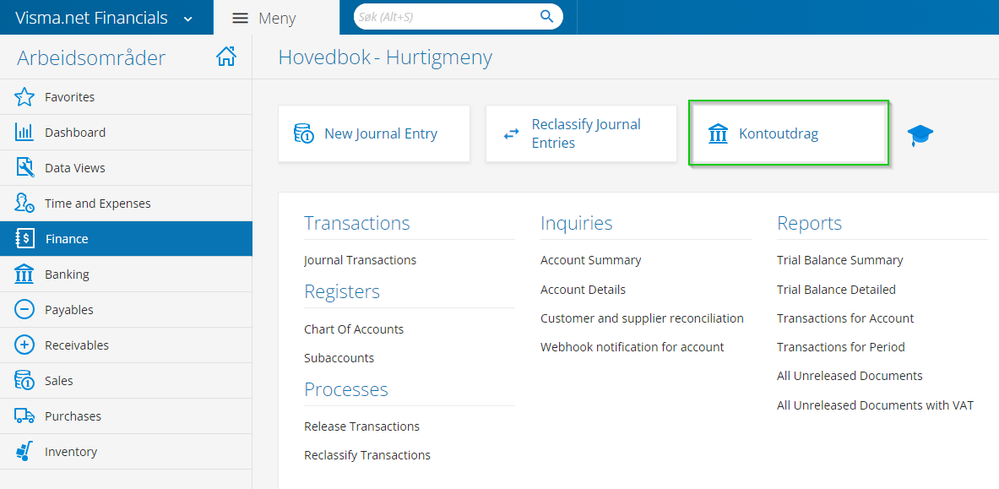The height and width of the screenshot is (489, 999).
Task: Click the swap arrows icon on Reclassify tile
Action: coord(511,134)
